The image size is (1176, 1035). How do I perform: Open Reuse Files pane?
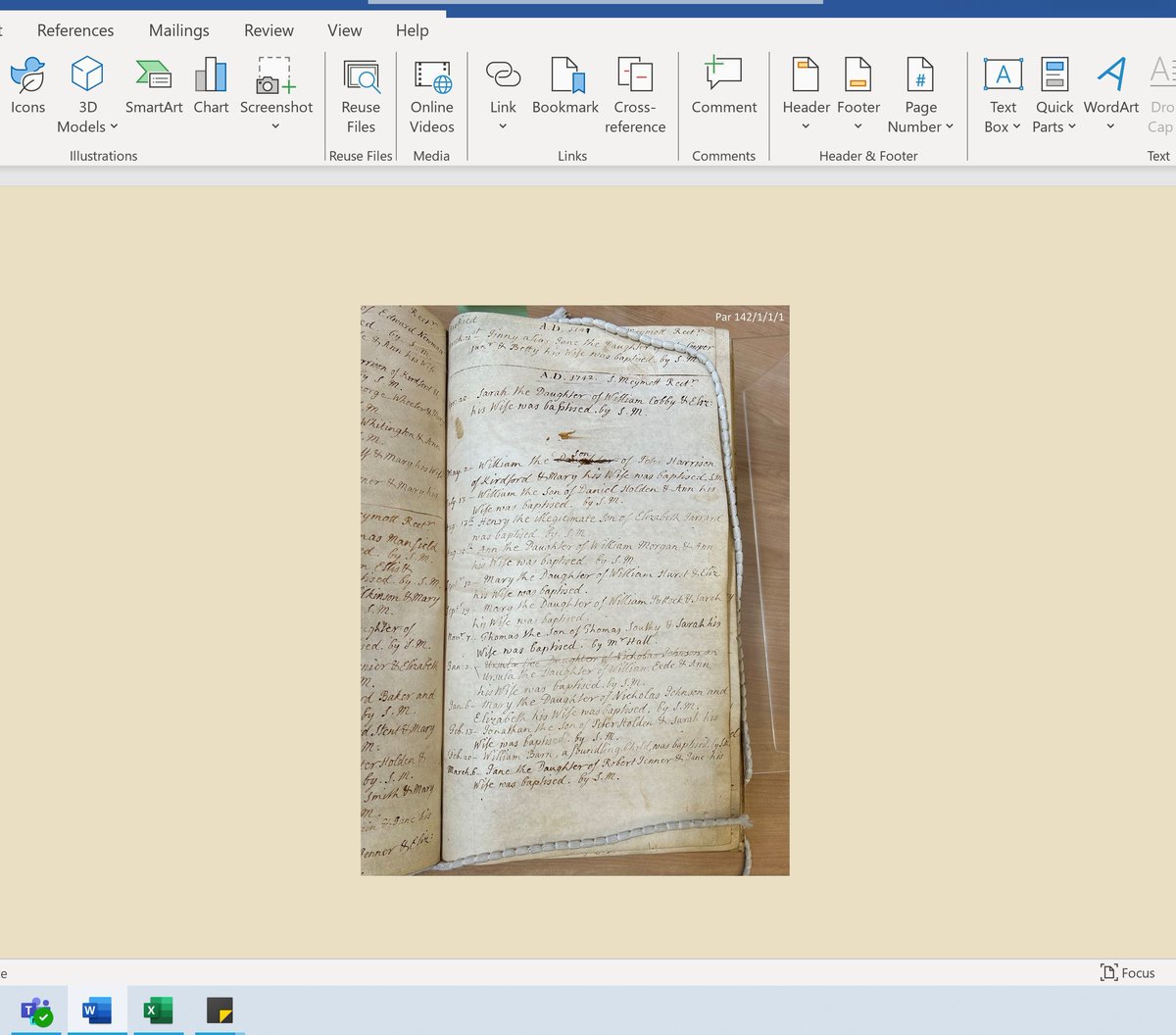tap(361, 93)
